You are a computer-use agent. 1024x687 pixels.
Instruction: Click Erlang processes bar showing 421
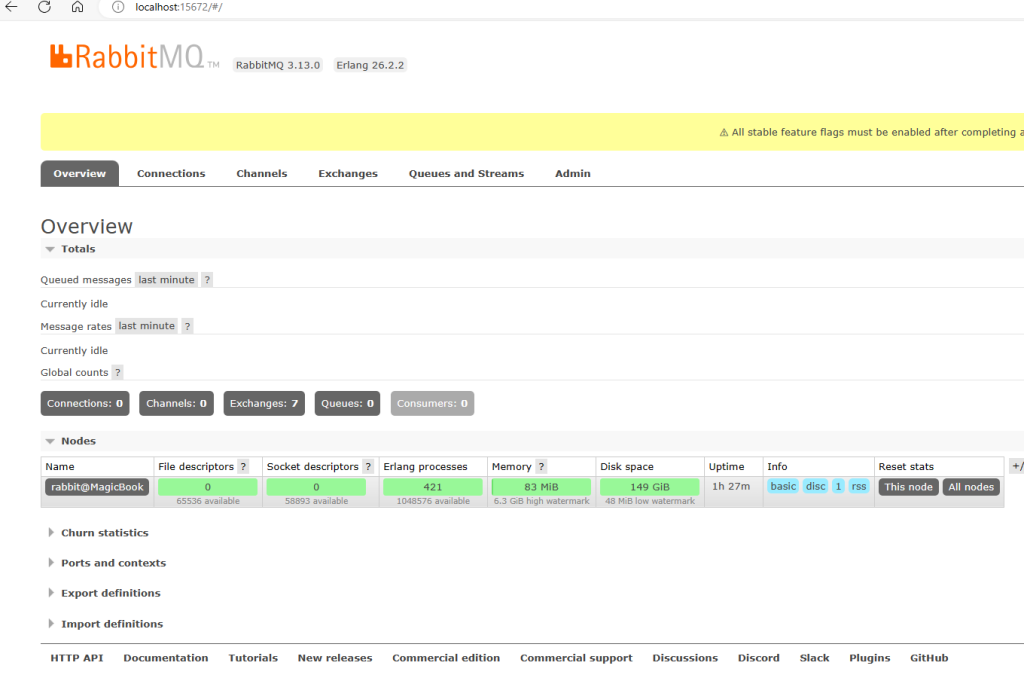(x=433, y=487)
